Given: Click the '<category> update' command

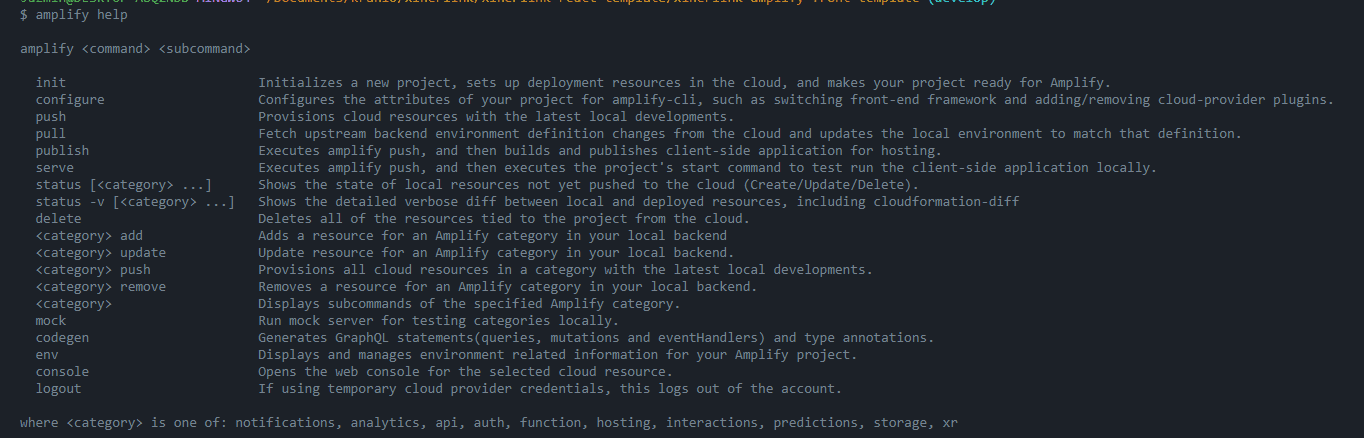Looking at the screenshot, I should click(x=100, y=253).
